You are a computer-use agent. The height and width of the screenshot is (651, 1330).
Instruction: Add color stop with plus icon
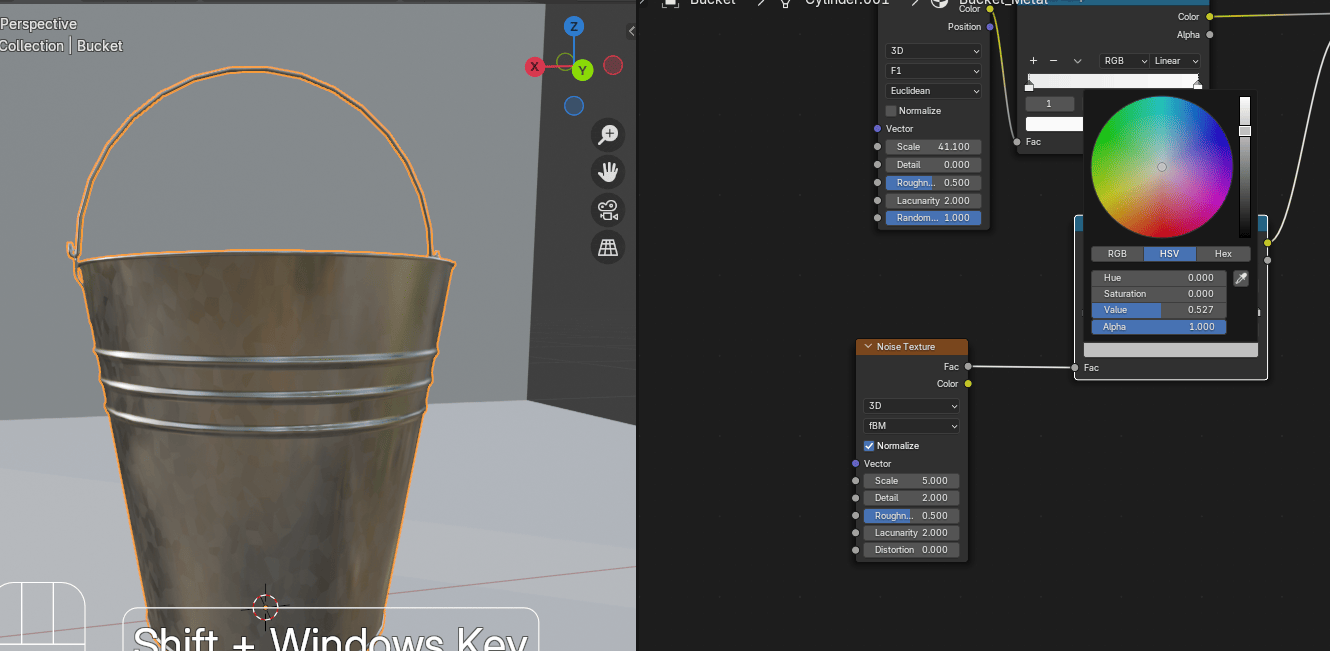1034,61
